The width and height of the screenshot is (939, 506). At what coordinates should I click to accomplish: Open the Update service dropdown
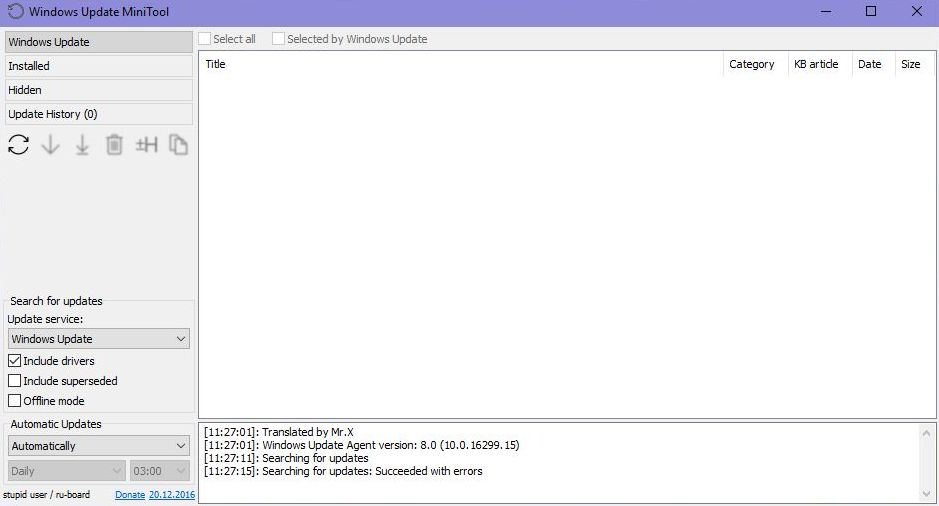(99, 339)
